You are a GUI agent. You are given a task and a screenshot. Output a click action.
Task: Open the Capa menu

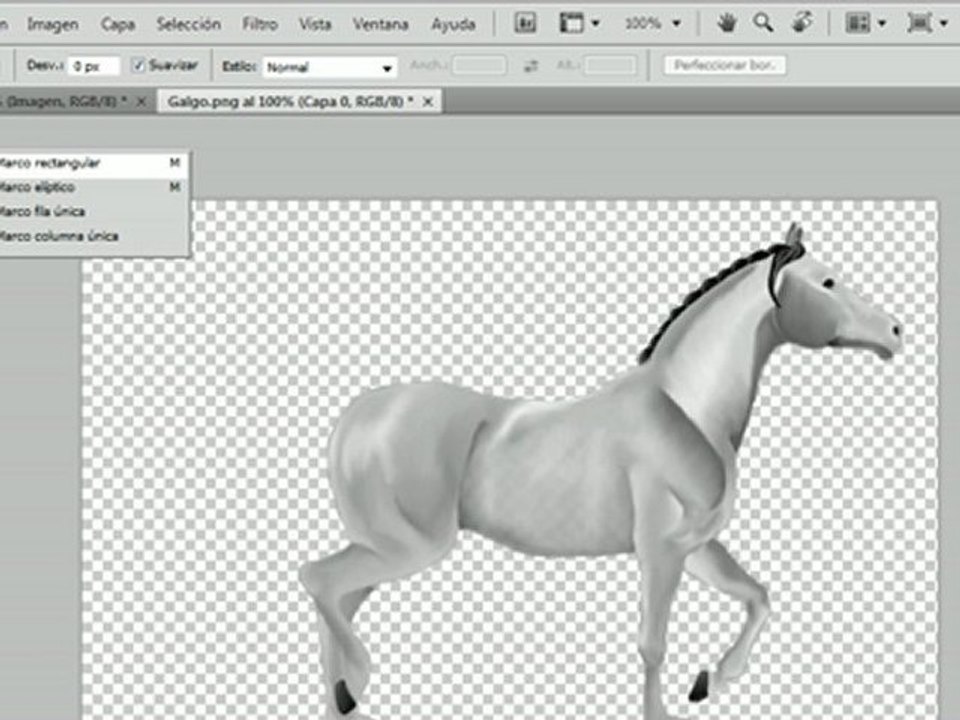click(x=118, y=24)
